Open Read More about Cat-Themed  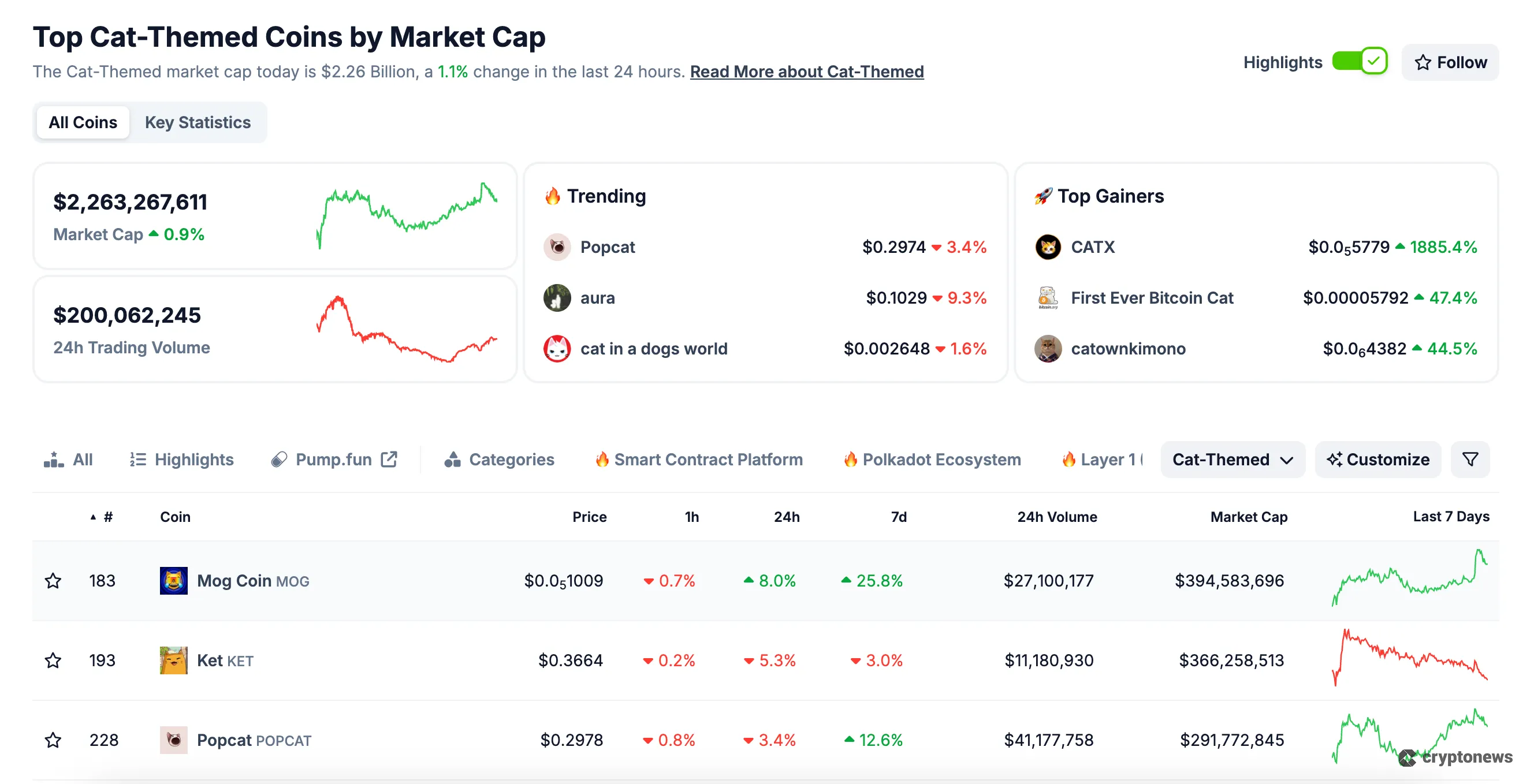806,72
